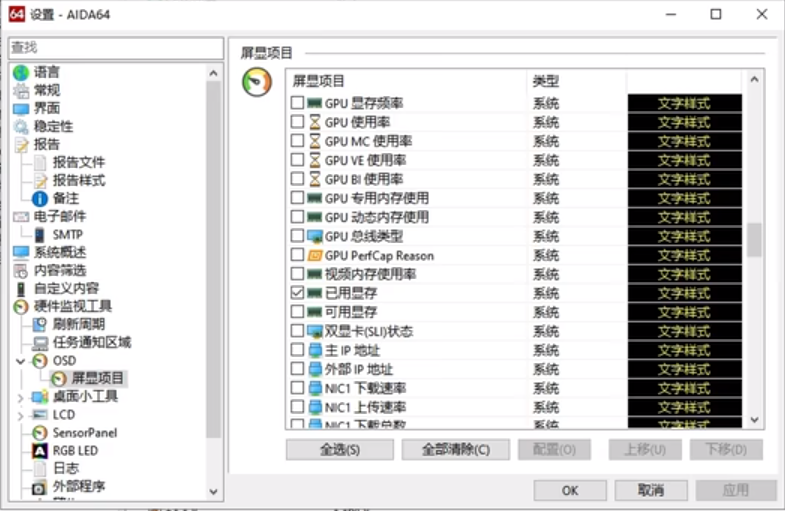The image size is (785, 511).
Task: Click the LCD display icon
Action: pyautogui.click(x=40, y=415)
